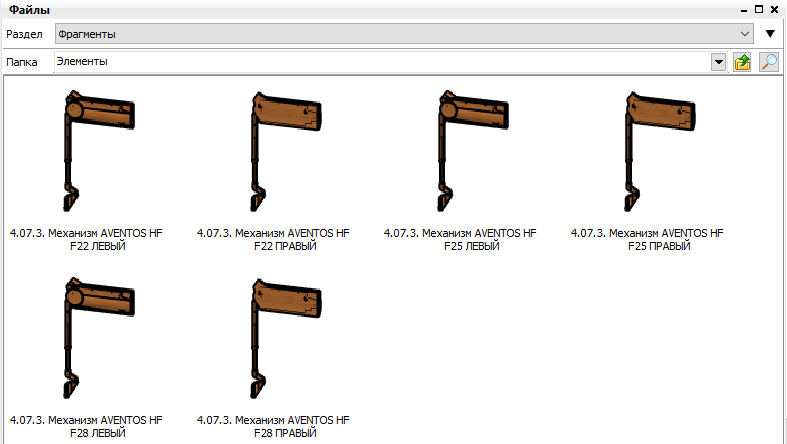The image size is (787, 444).
Task: Close the Файлы panel
Action: 774,10
